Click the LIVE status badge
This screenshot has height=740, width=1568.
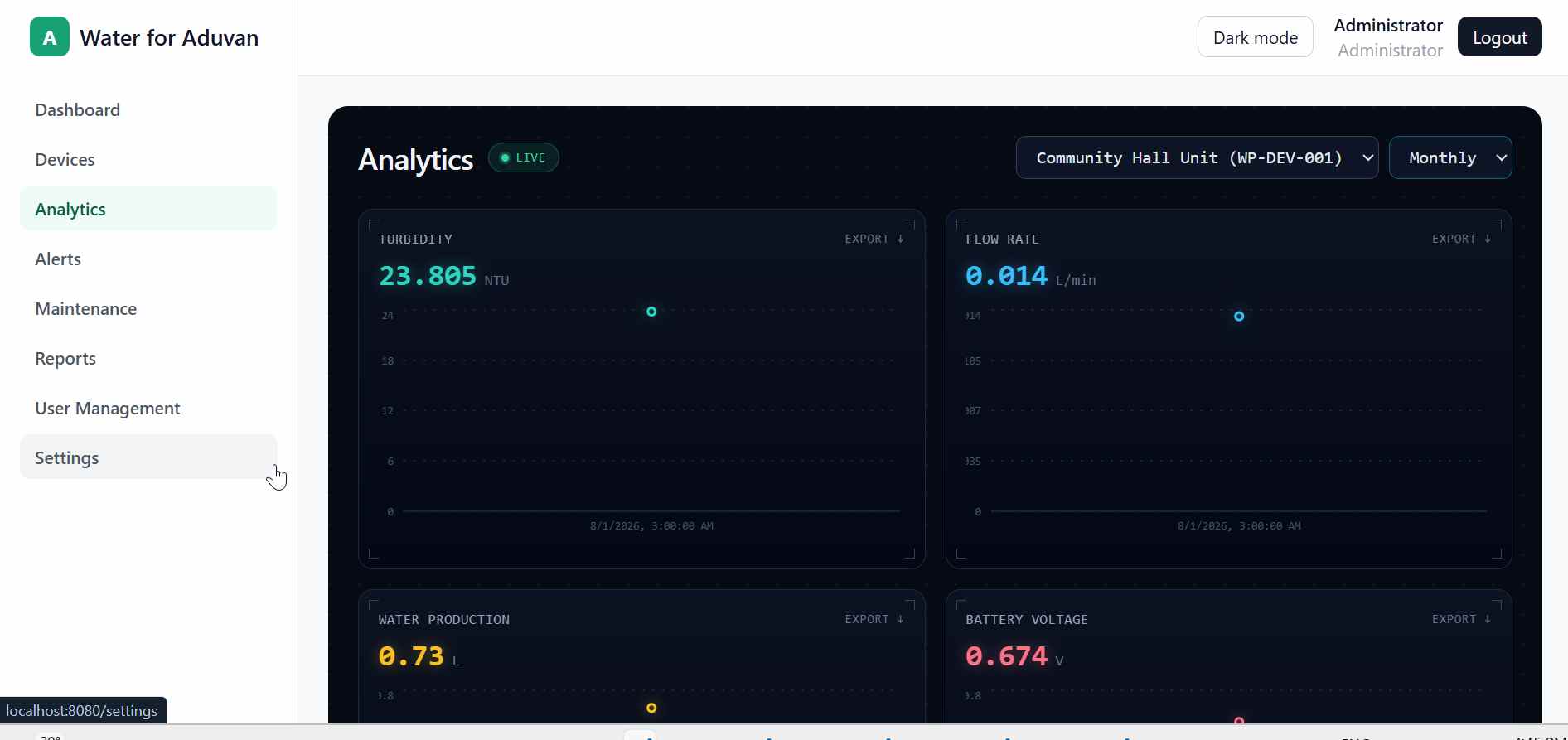[524, 157]
